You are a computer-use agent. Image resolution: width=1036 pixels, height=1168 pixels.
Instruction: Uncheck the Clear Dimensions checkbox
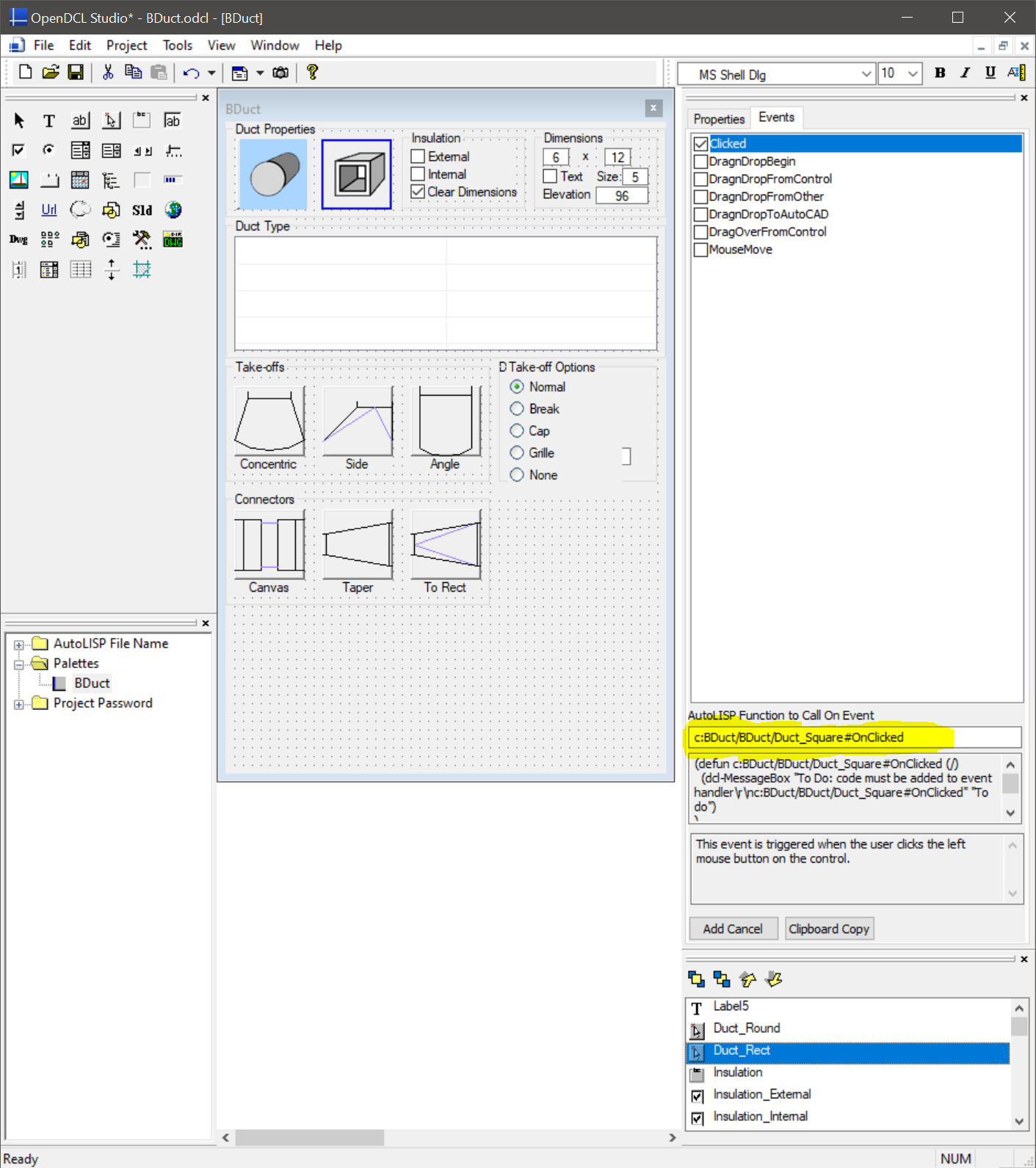(x=418, y=192)
